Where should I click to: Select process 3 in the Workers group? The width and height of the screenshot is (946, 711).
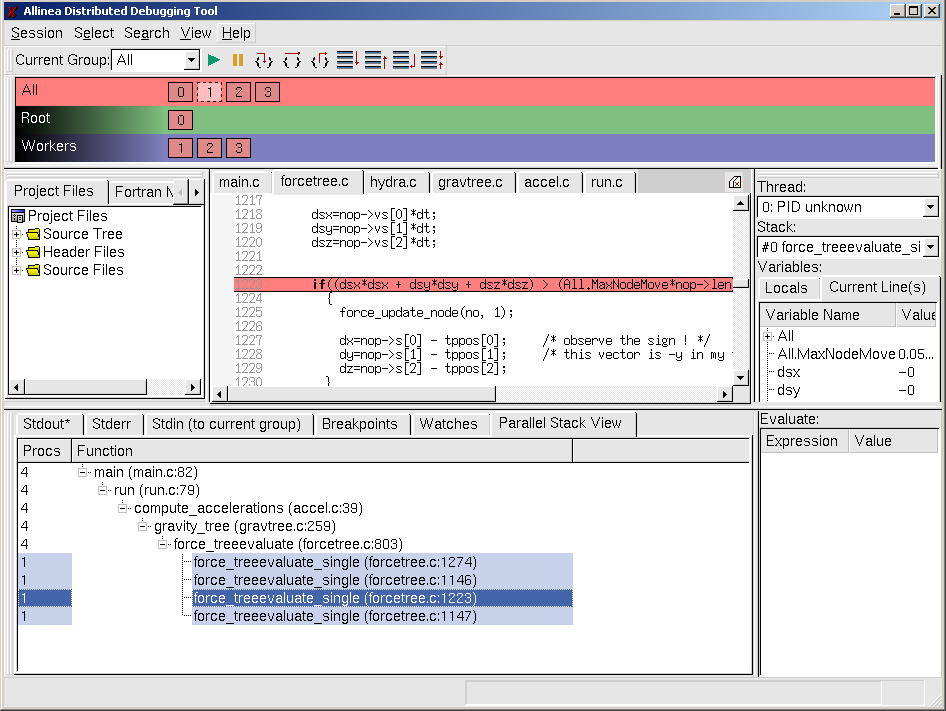tap(238, 148)
